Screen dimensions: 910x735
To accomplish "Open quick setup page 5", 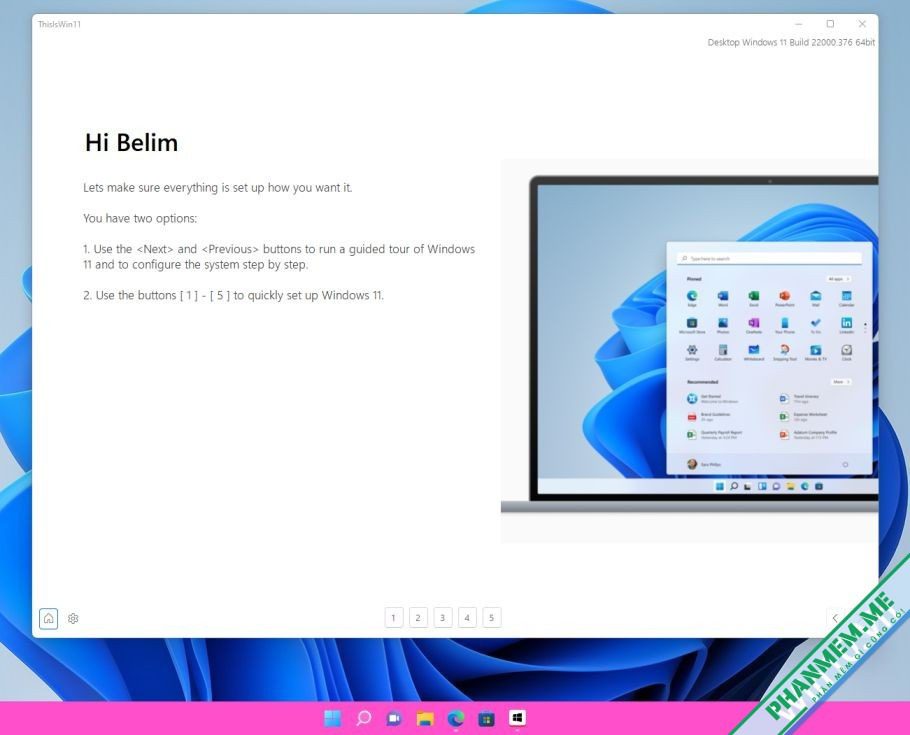I will click(492, 618).
